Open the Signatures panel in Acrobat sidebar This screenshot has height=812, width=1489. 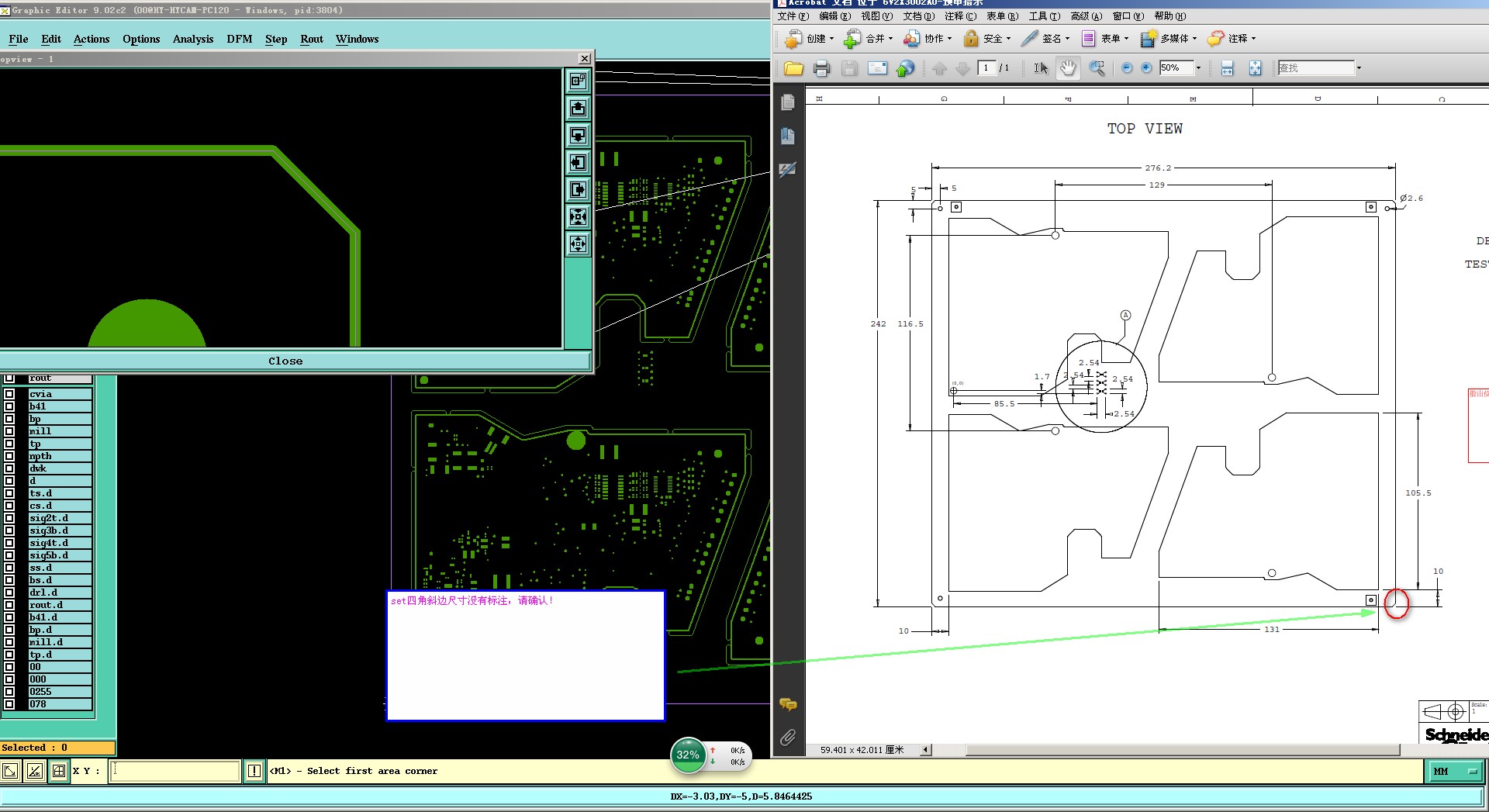click(788, 170)
